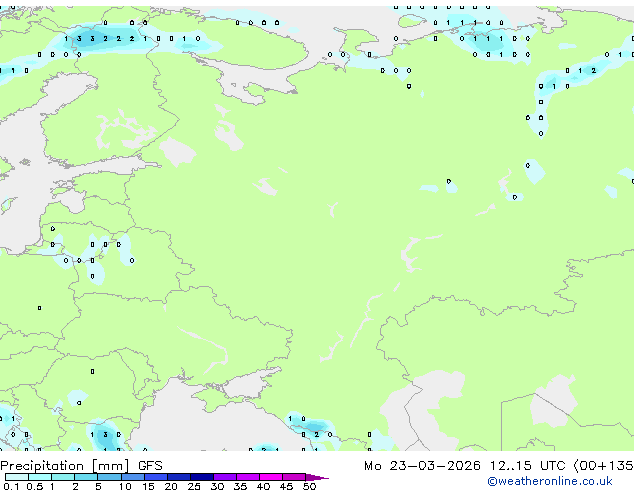Image resolution: width=634 pixels, height=490 pixels.
Task: Click the '0.1' tick label on legend
Action: [10, 486]
